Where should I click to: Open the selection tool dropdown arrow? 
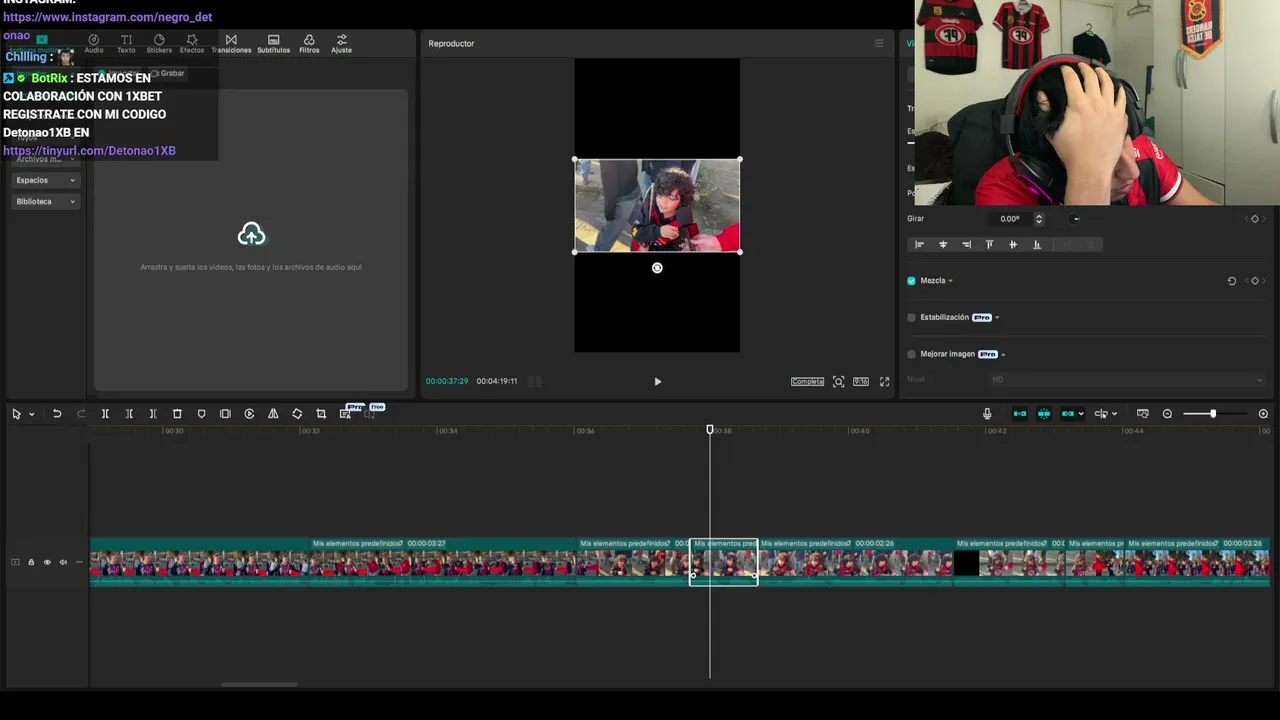(x=32, y=414)
